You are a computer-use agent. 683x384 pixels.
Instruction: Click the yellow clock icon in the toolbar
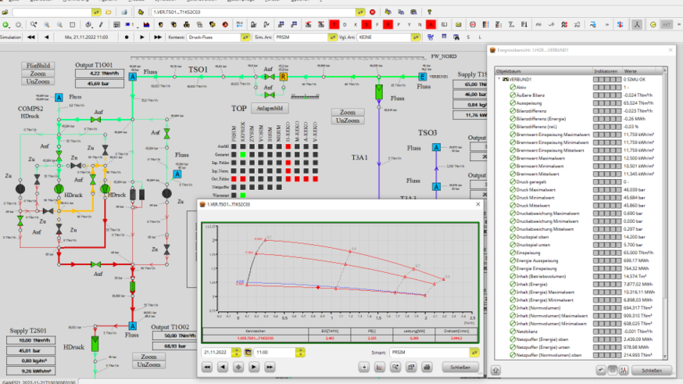coord(653,25)
